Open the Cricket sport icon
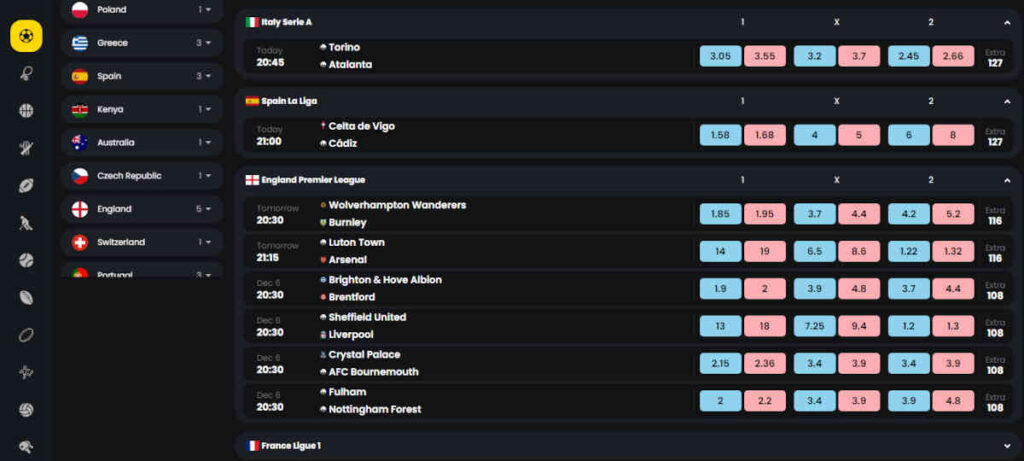Screen dimensions: 1024x461 tap(26, 148)
